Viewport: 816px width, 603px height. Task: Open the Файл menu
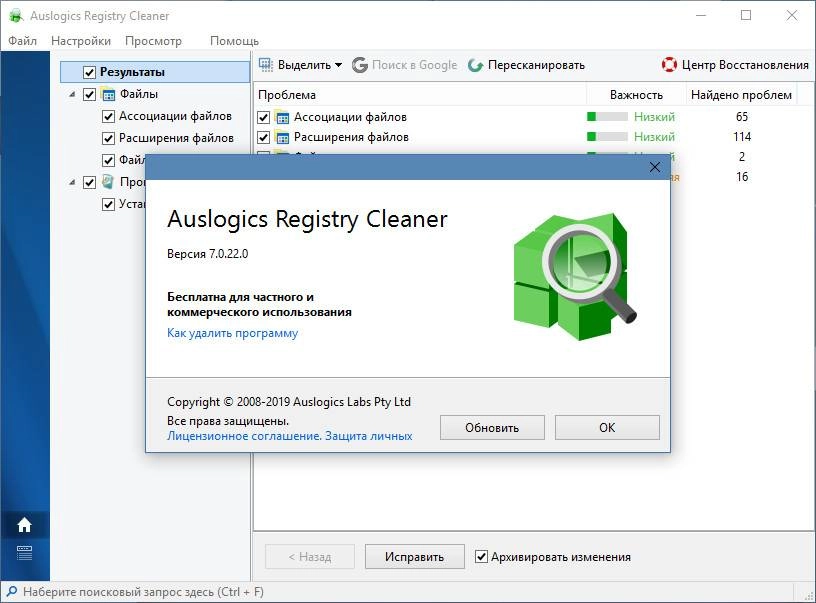click(22, 41)
